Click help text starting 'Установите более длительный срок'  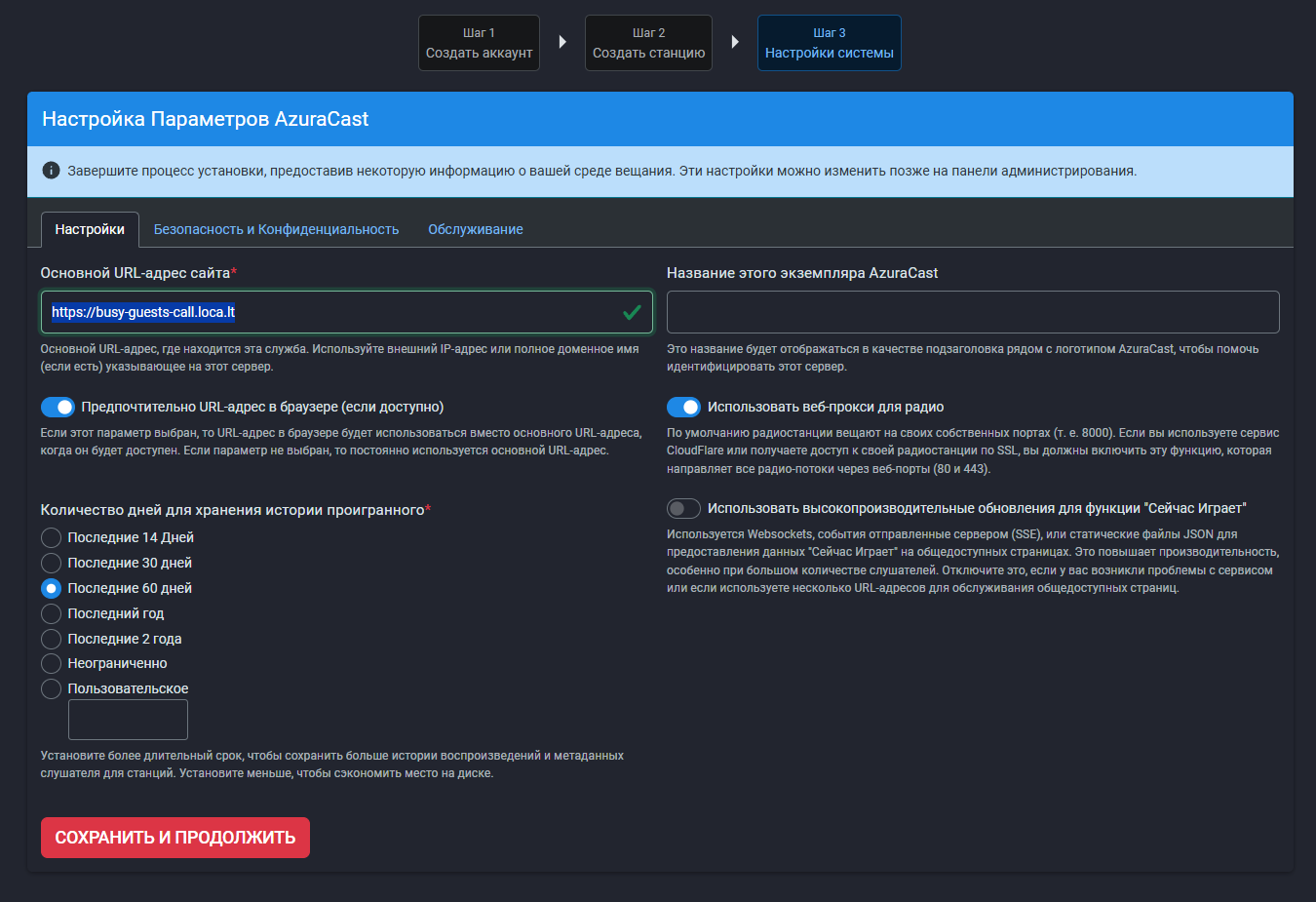pyautogui.click(x=332, y=765)
